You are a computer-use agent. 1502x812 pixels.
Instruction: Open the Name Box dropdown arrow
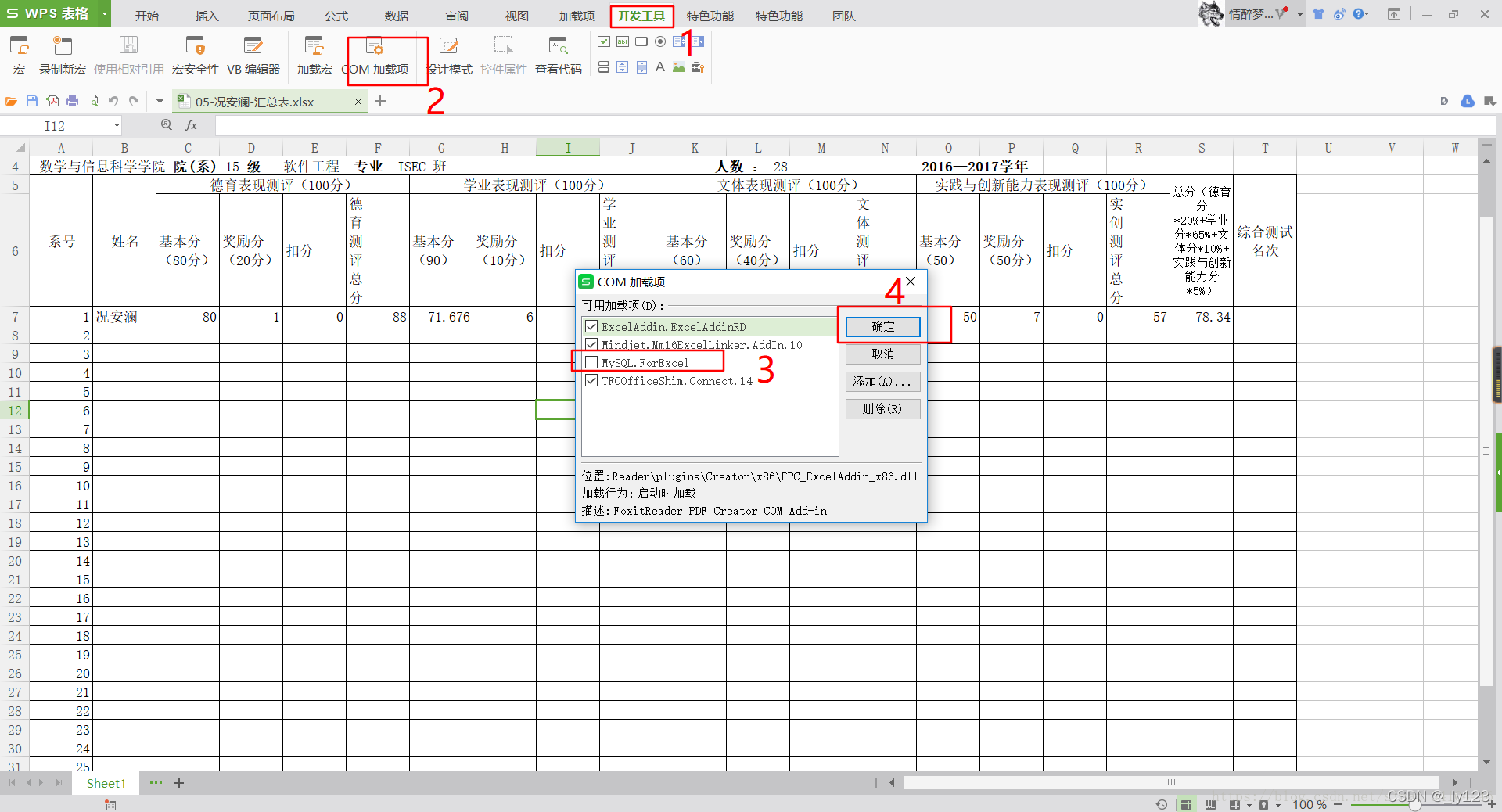(x=117, y=126)
